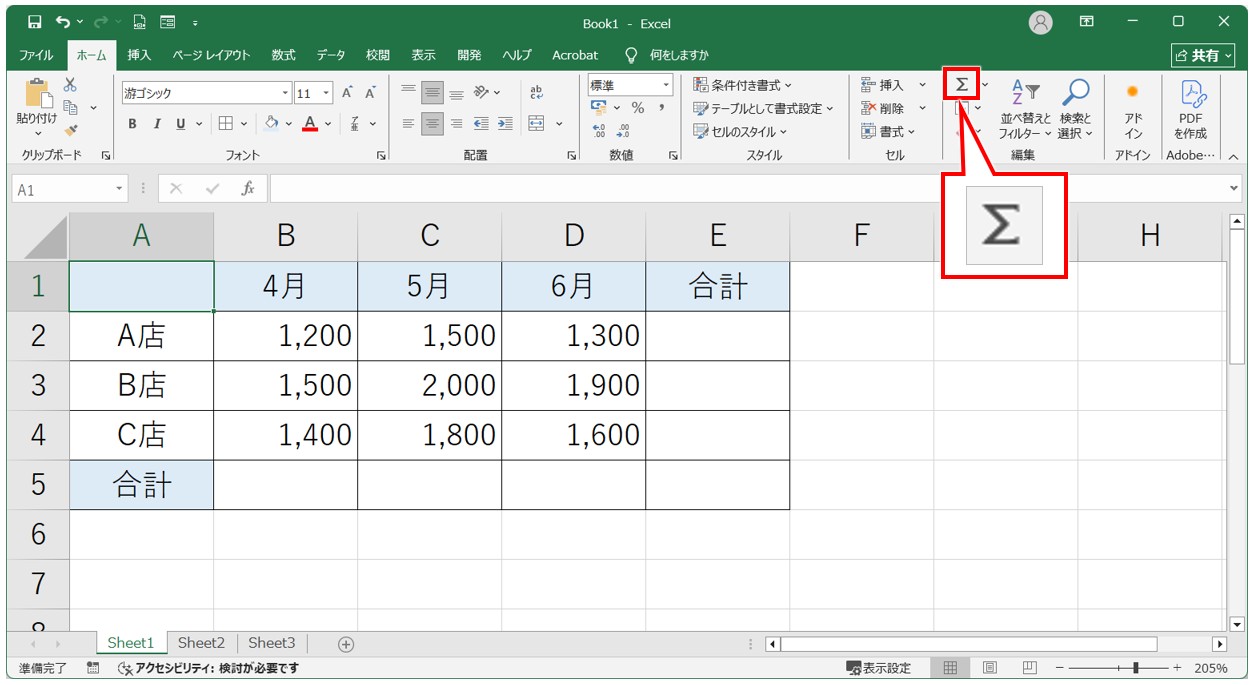
Task: Click the AutoSum sigma icon in ribbon
Action: tap(961, 84)
